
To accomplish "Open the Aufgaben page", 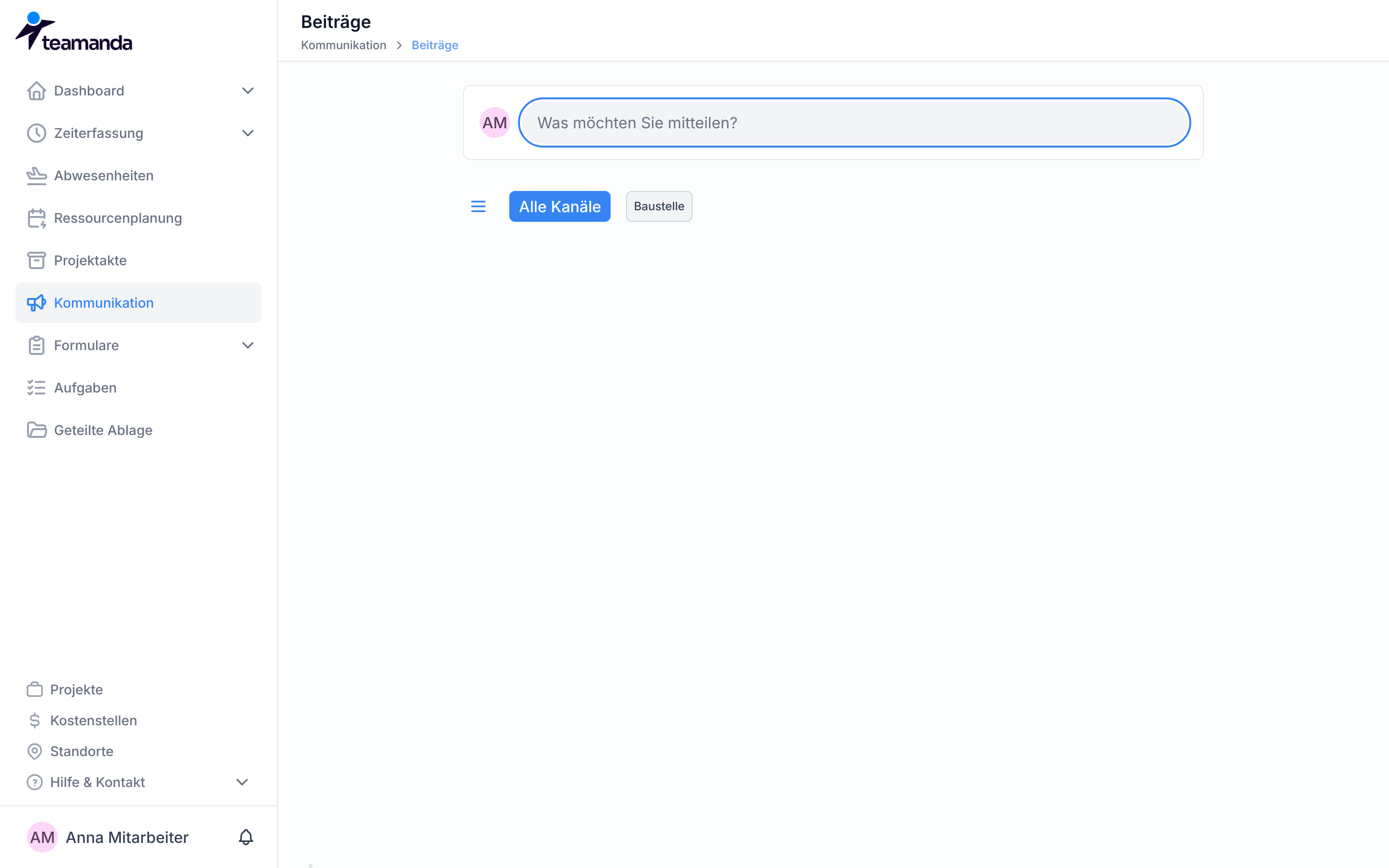I will pos(138,388).
